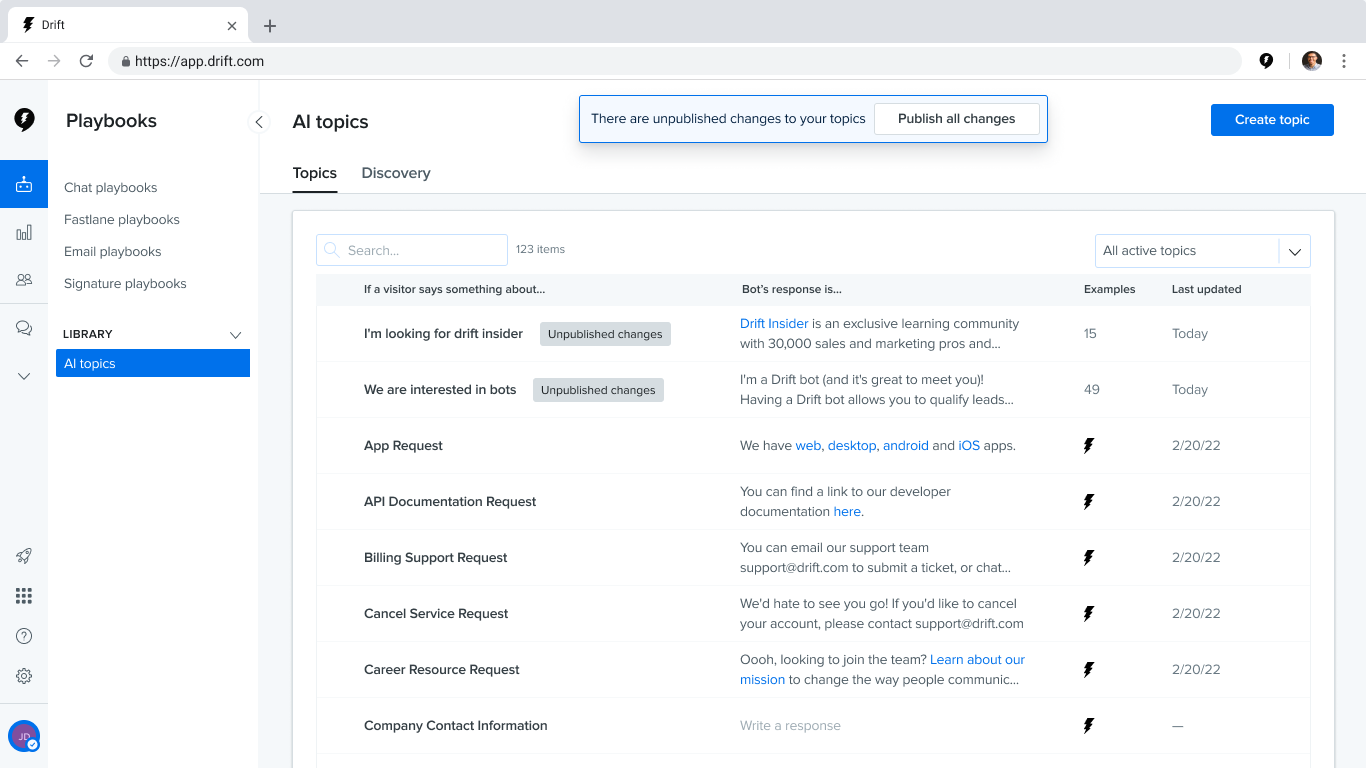The height and width of the screenshot is (768, 1366).
Task: Open Signature playbooks in the sidebar
Action: click(125, 284)
